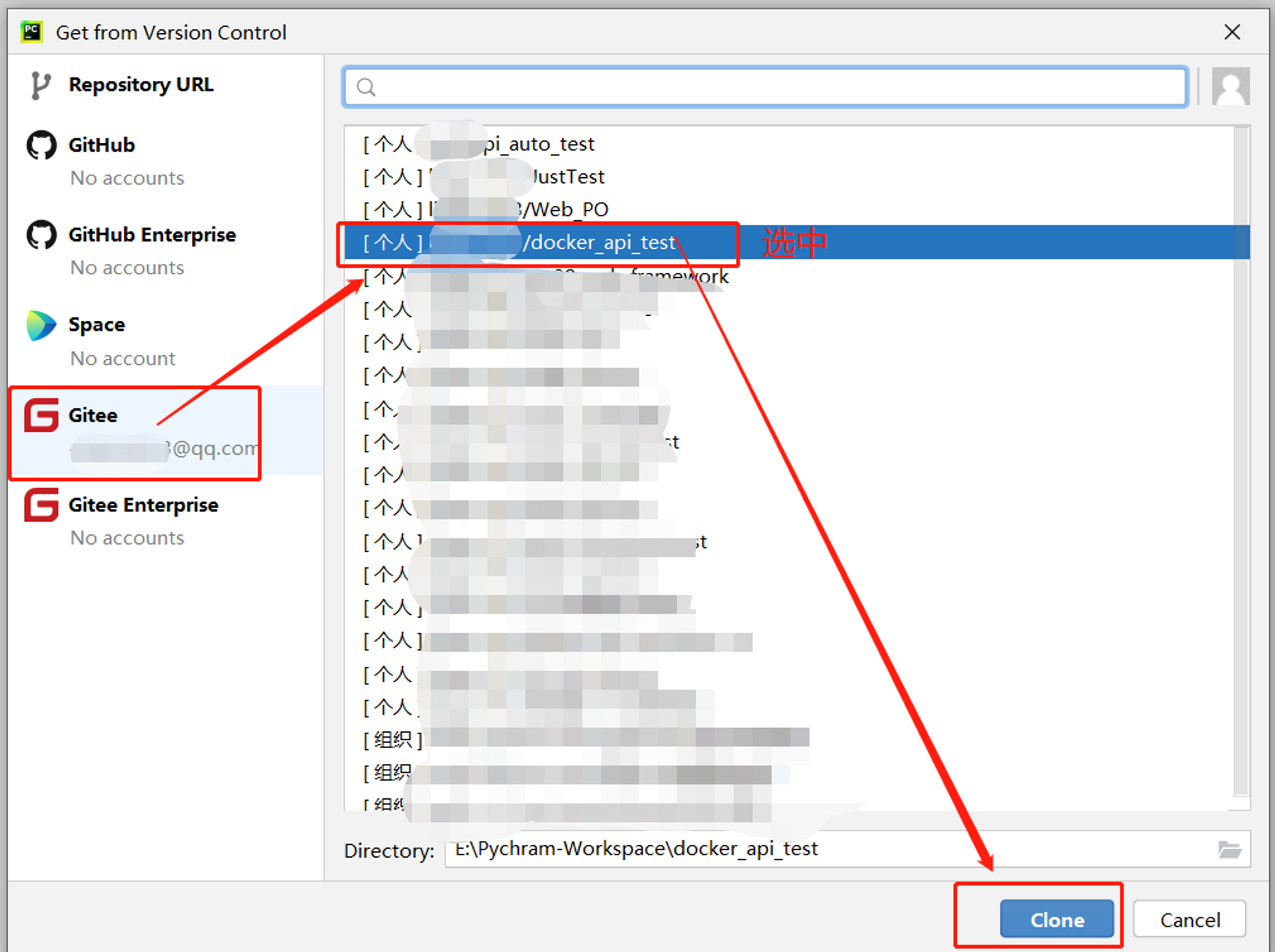
Task: Close the Get from Version Control dialog
Action: (x=1232, y=32)
